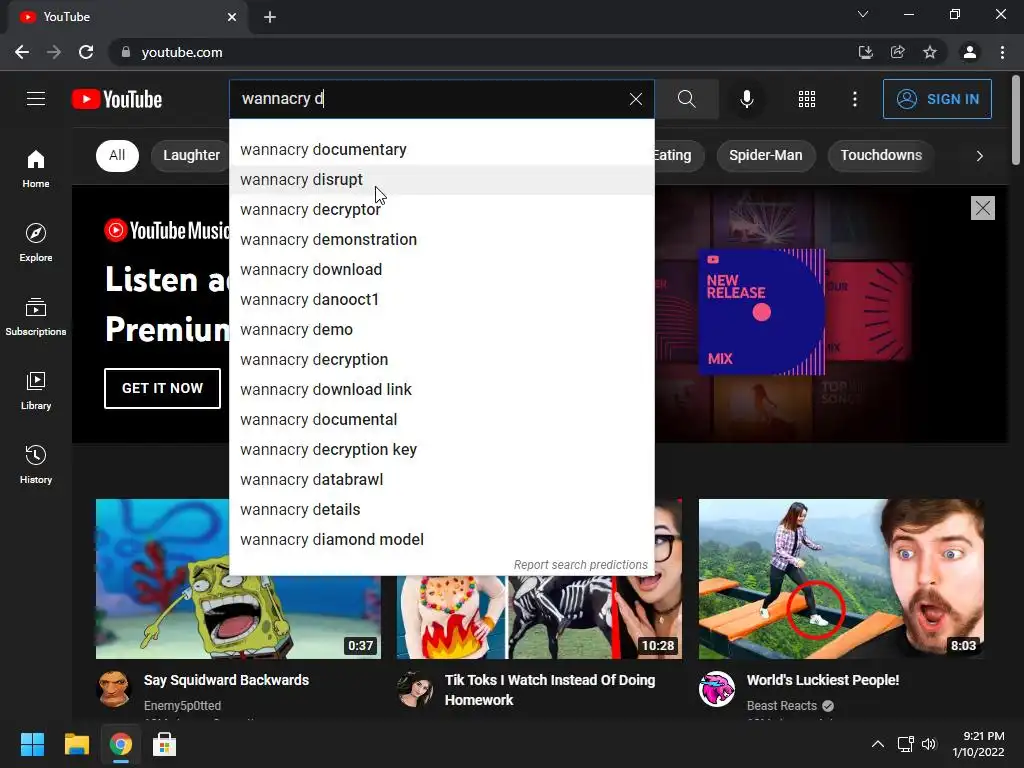Open tab search dropdown arrow
Screen dimensions: 1024x768
pos(863,14)
